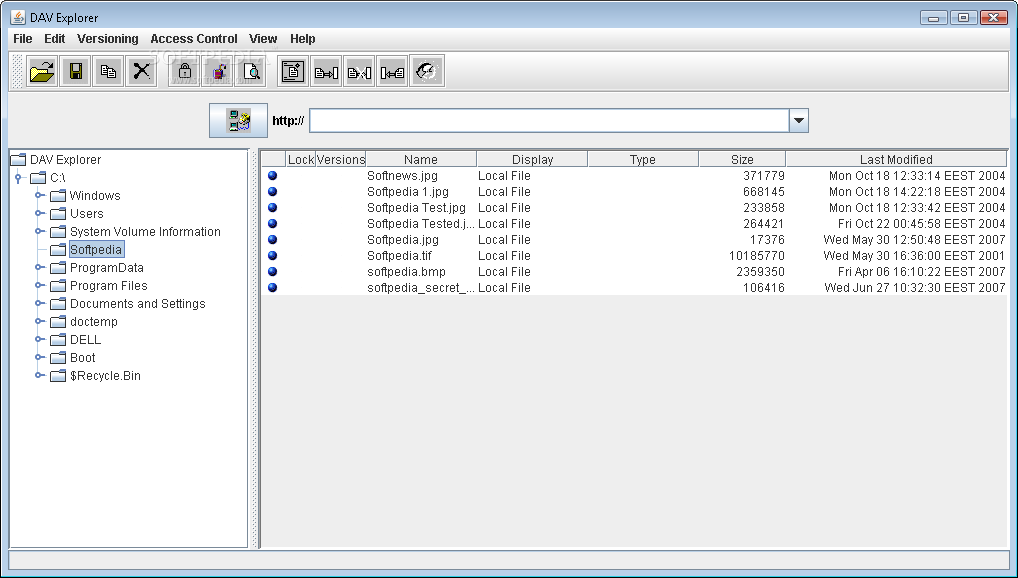Expand the Documents and Settings node
This screenshot has height=578, width=1018.
[x=39, y=303]
